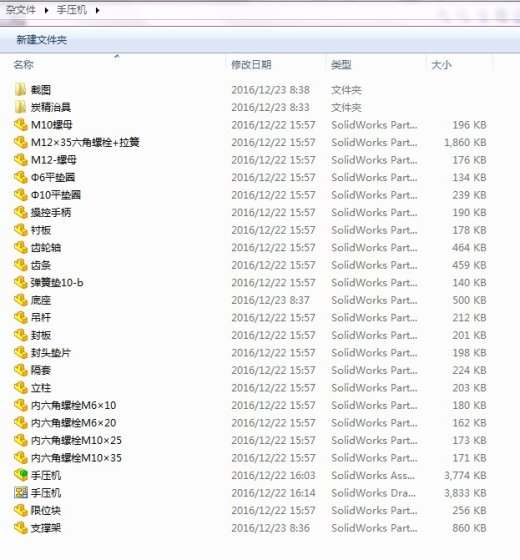This screenshot has width=520, height=560.
Task: Click the 新建文件夹 toolbar button
Action: pos(42,40)
